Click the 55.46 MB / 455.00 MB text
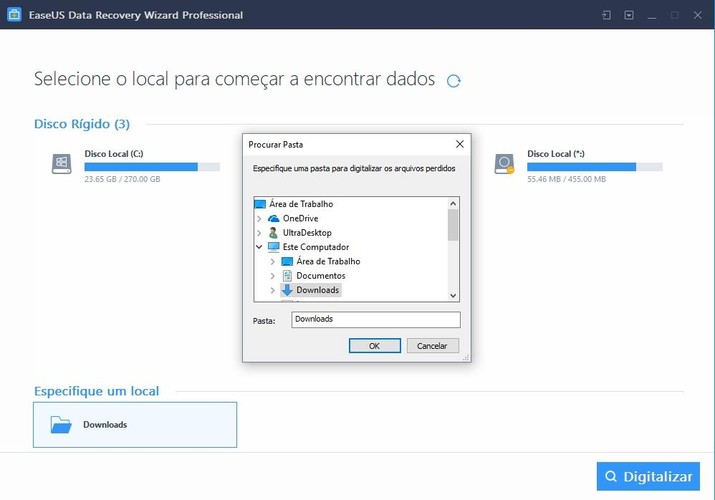 pos(566,179)
